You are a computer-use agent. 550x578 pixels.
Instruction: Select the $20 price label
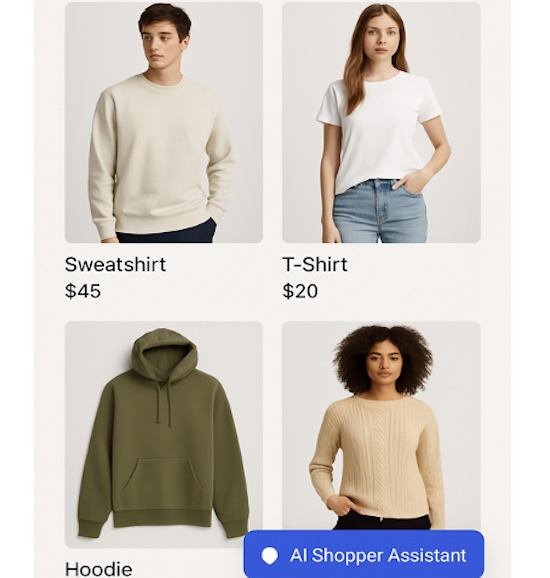(x=300, y=291)
